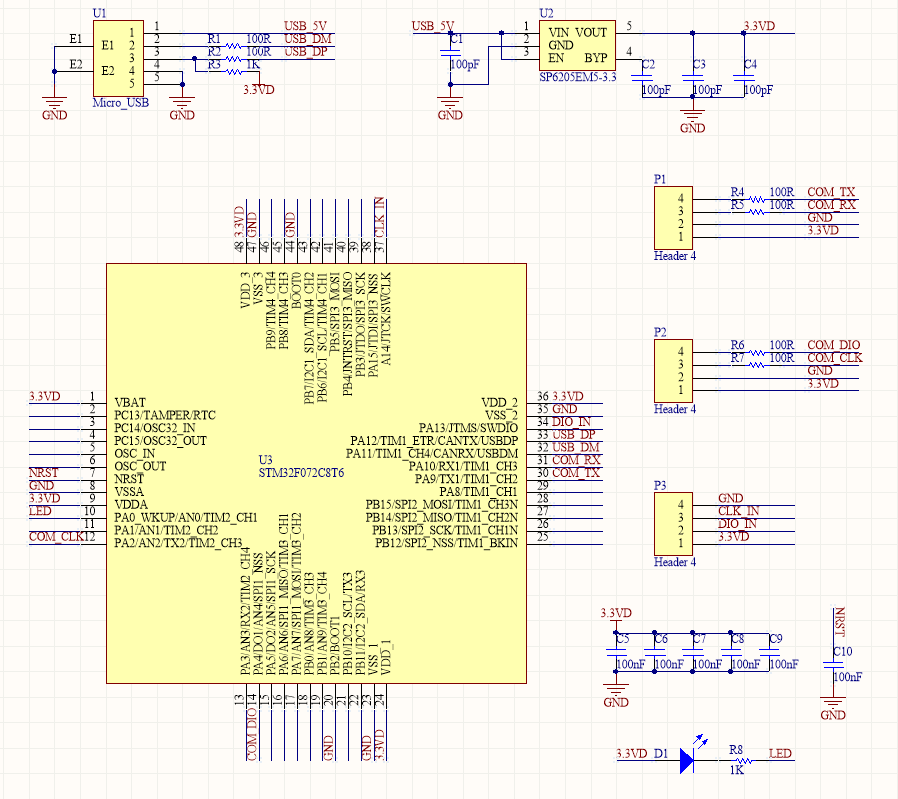Viewport: 898px width, 799px height.
Task: Select capacitor C4 symbol
Action: pyautogui.click(x=743, y=78)
